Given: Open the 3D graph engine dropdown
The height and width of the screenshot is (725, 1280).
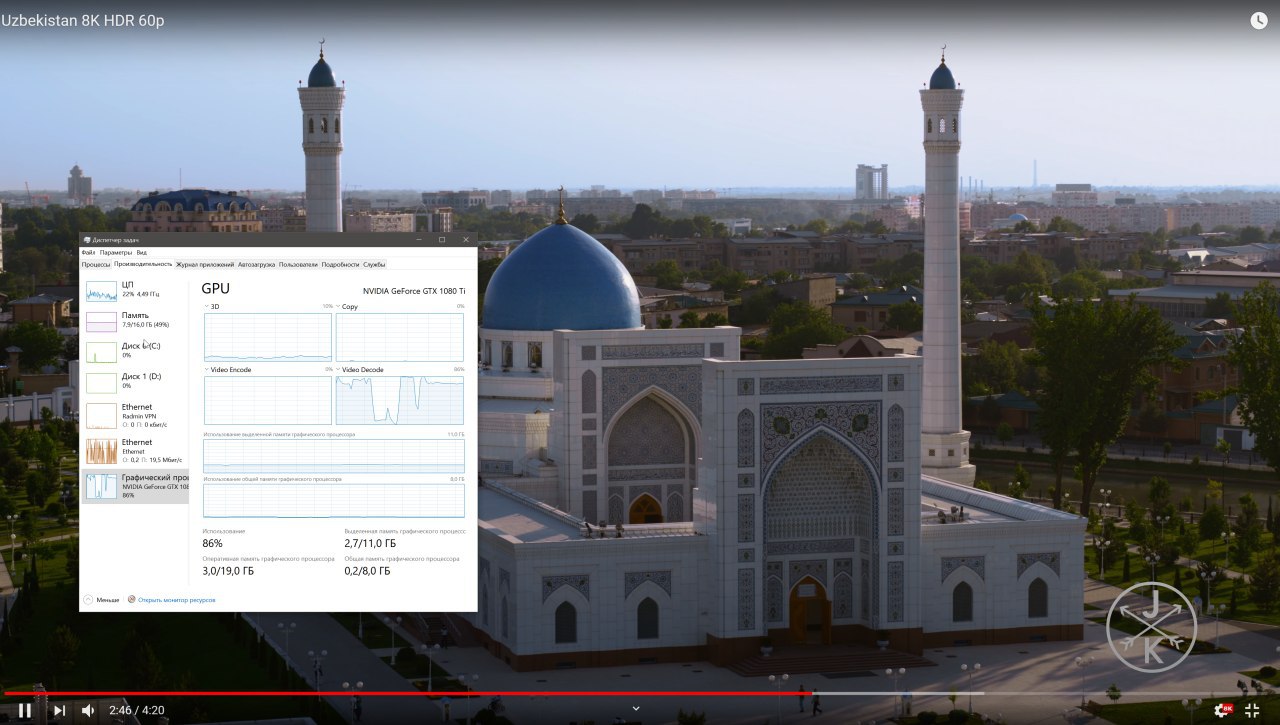Looking at the screenshot, I should (208, 306).
